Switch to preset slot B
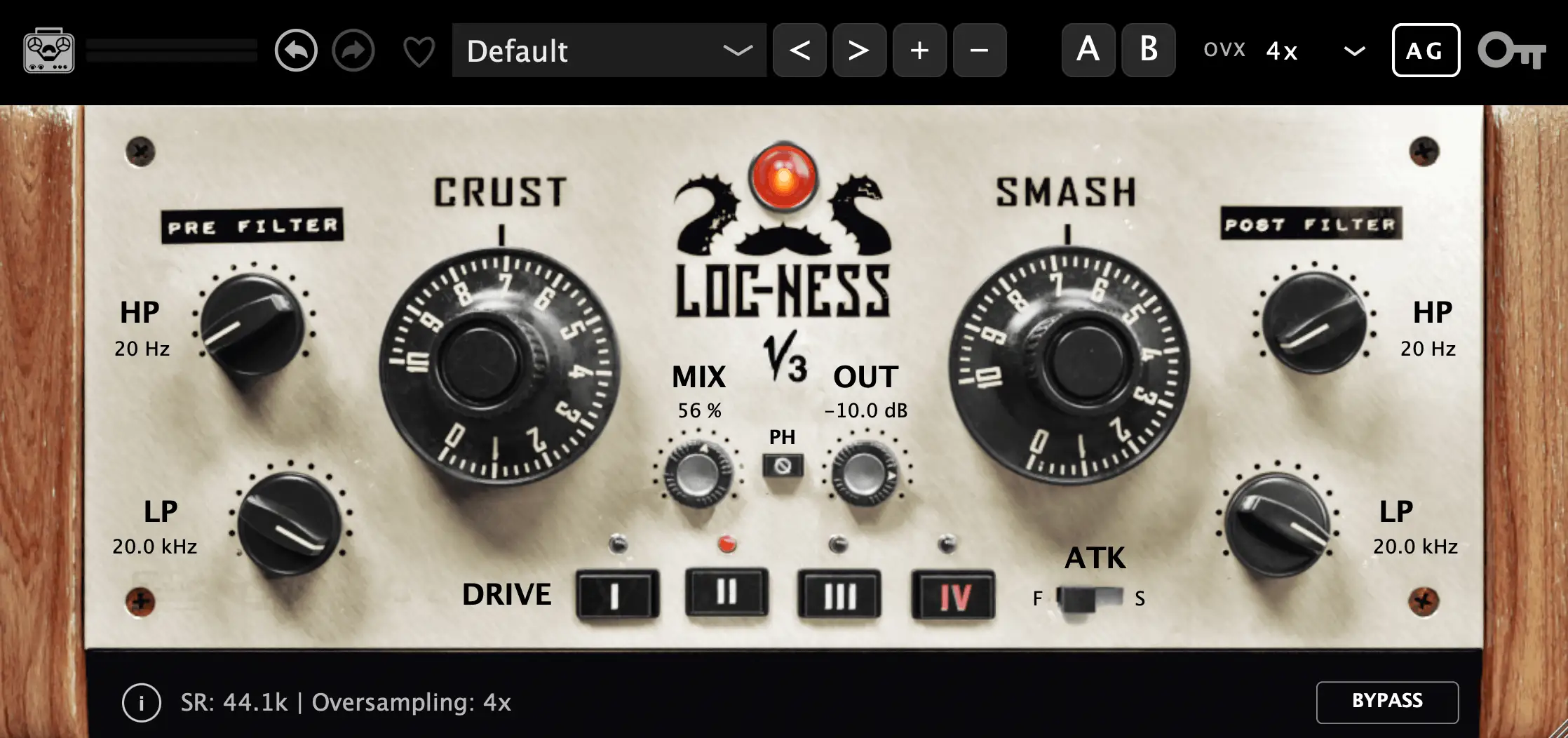 tap(1148, 51)
